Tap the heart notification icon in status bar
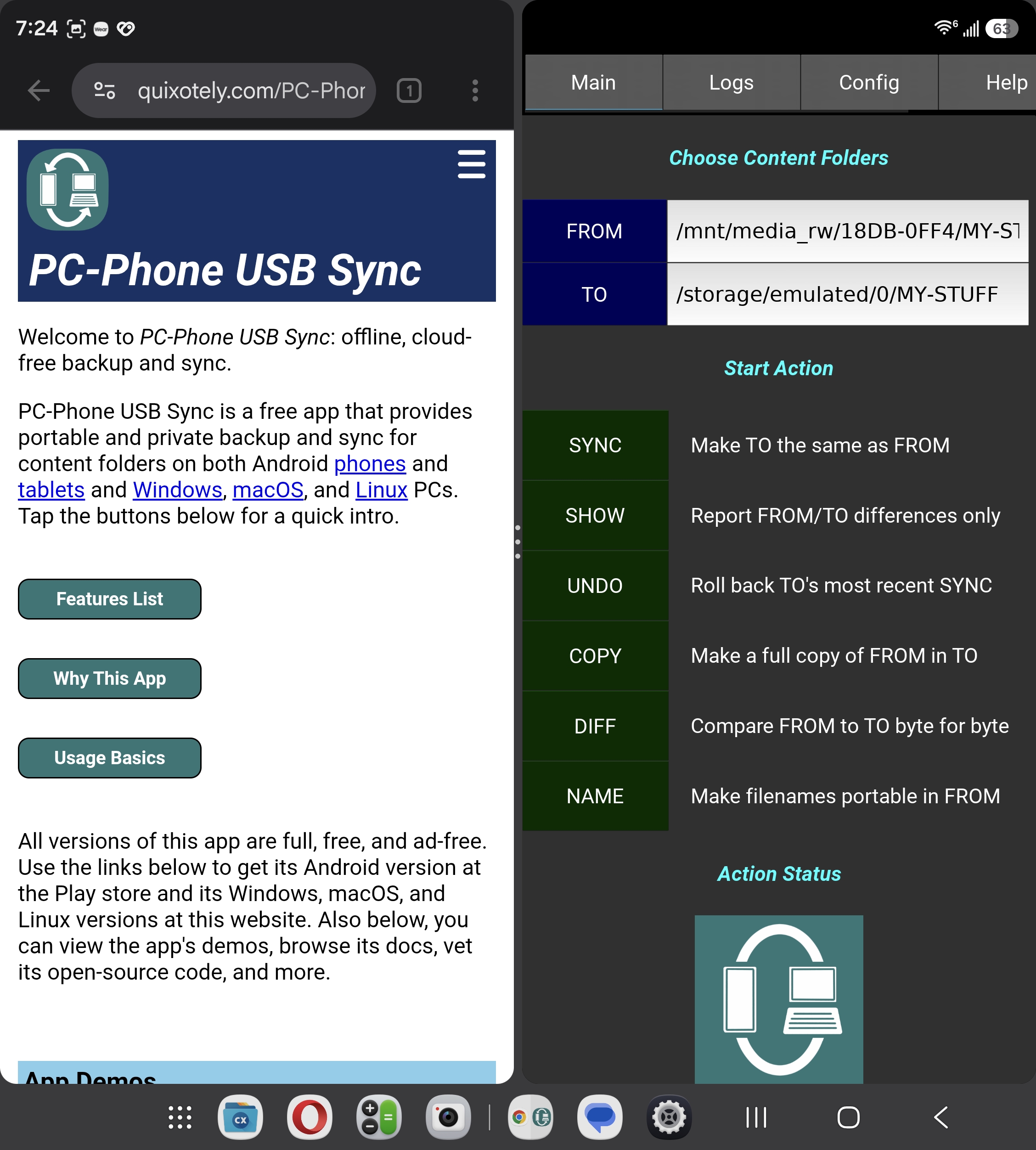The height and width of the screenshot is (1150, 1036). [126, 28]
